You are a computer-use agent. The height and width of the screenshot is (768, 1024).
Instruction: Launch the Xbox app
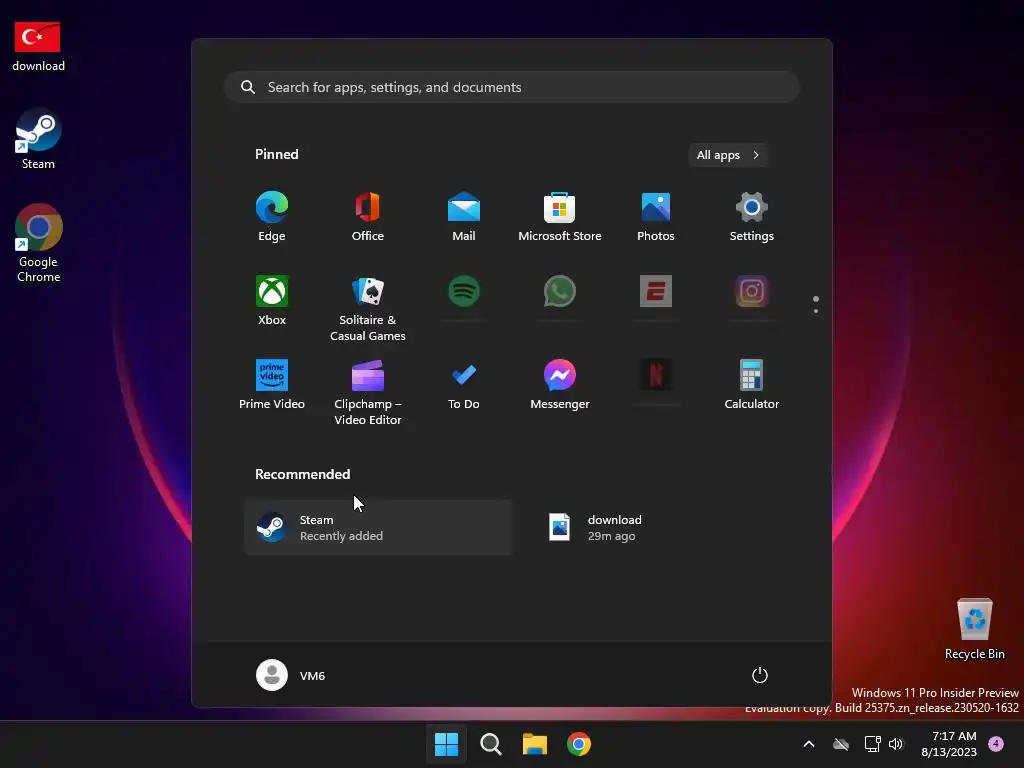pos(272,301)
